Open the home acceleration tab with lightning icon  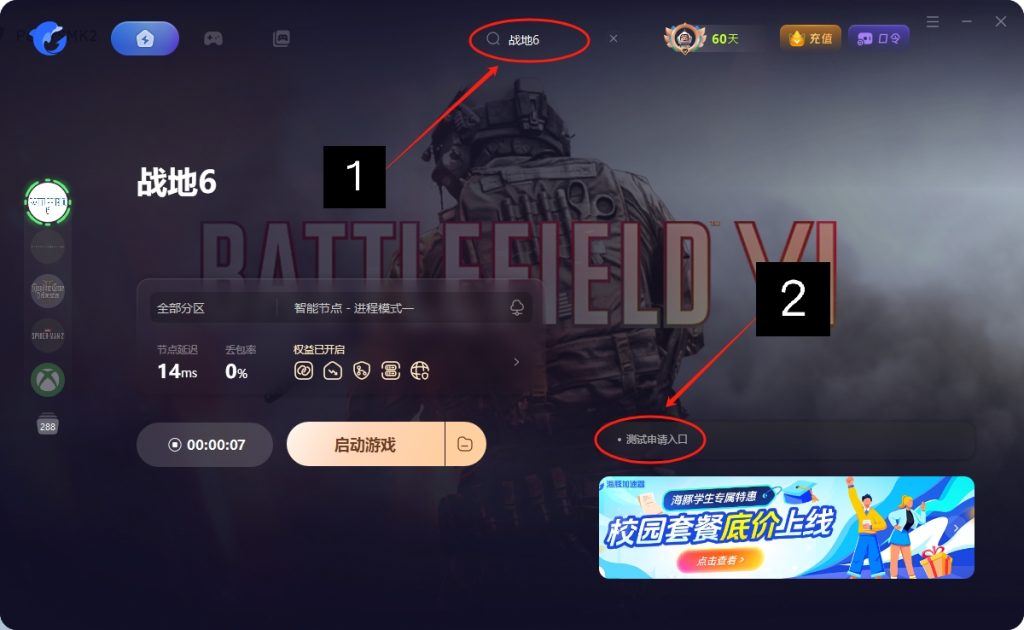(x=145, y=39)
